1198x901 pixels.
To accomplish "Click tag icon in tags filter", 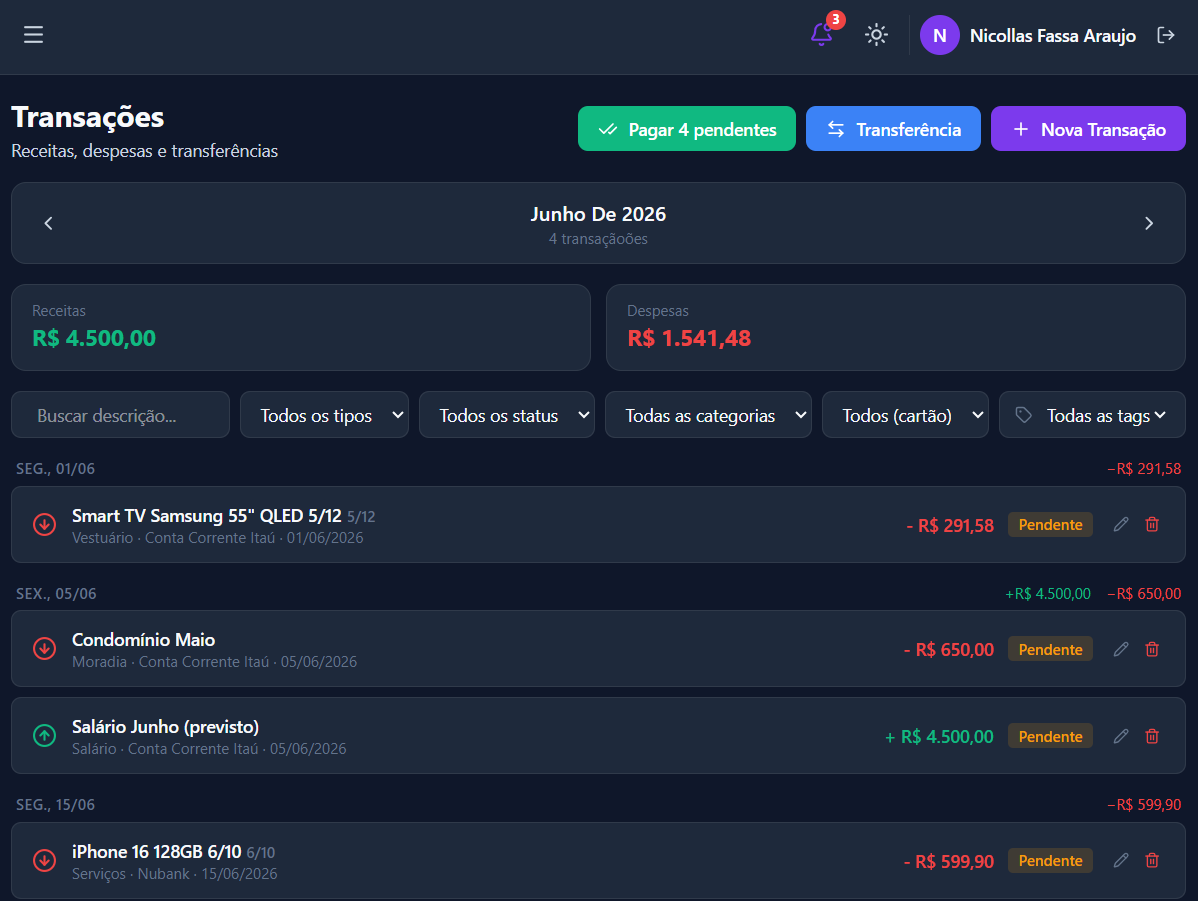I will tap(1023, 415).
